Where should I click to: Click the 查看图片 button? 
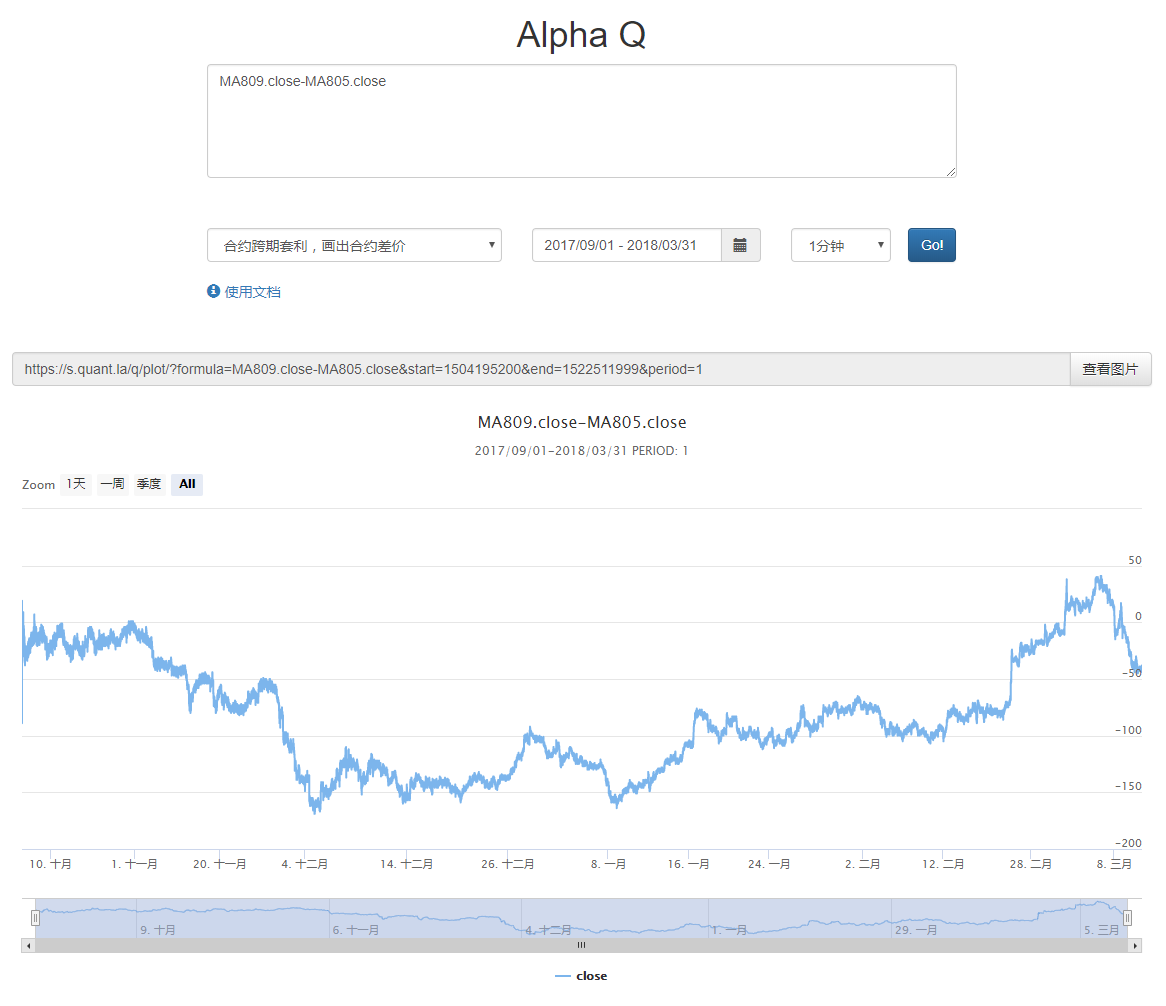(1110, 369)
